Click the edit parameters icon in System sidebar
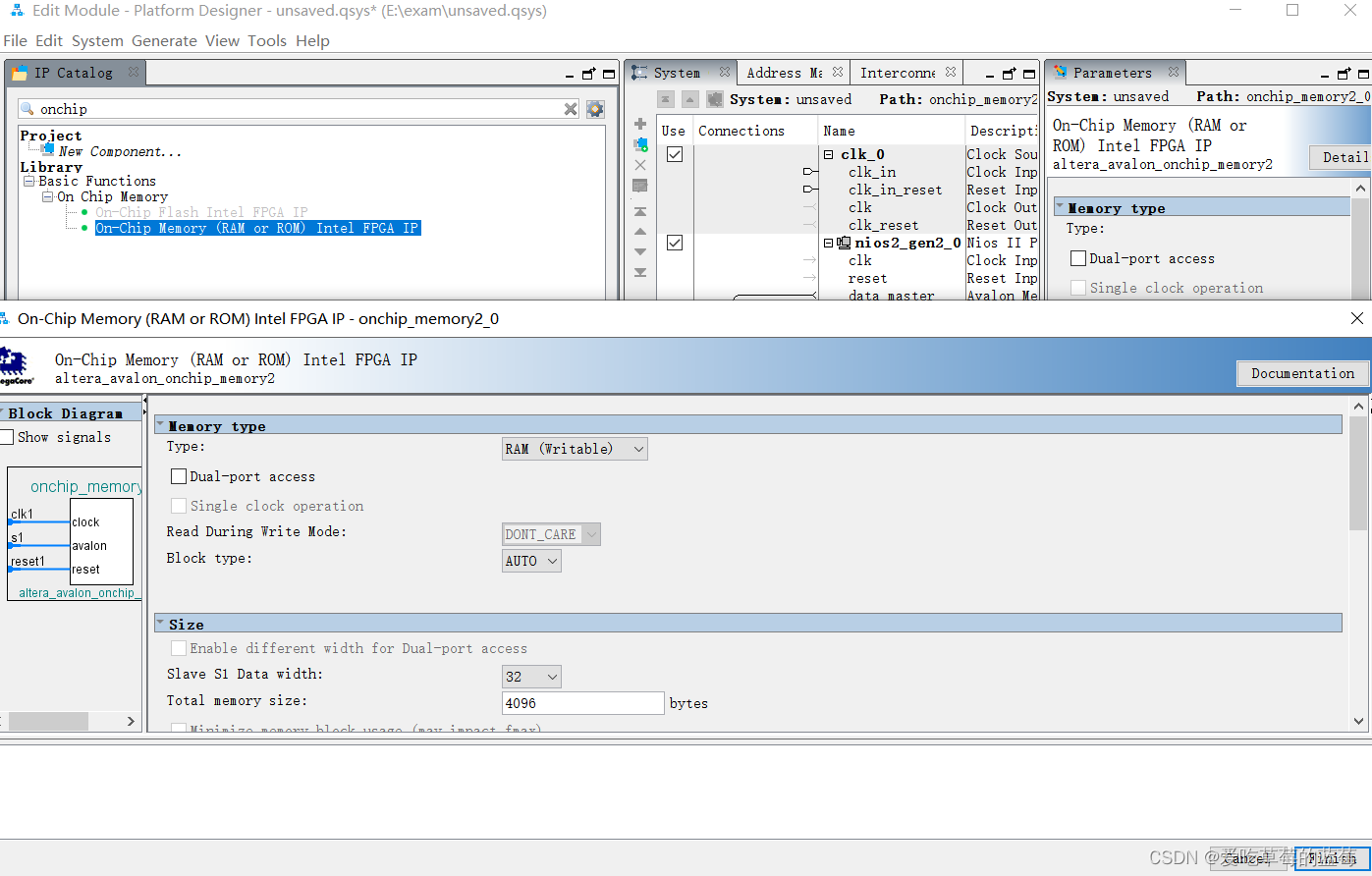 click(x=640, y=186)
